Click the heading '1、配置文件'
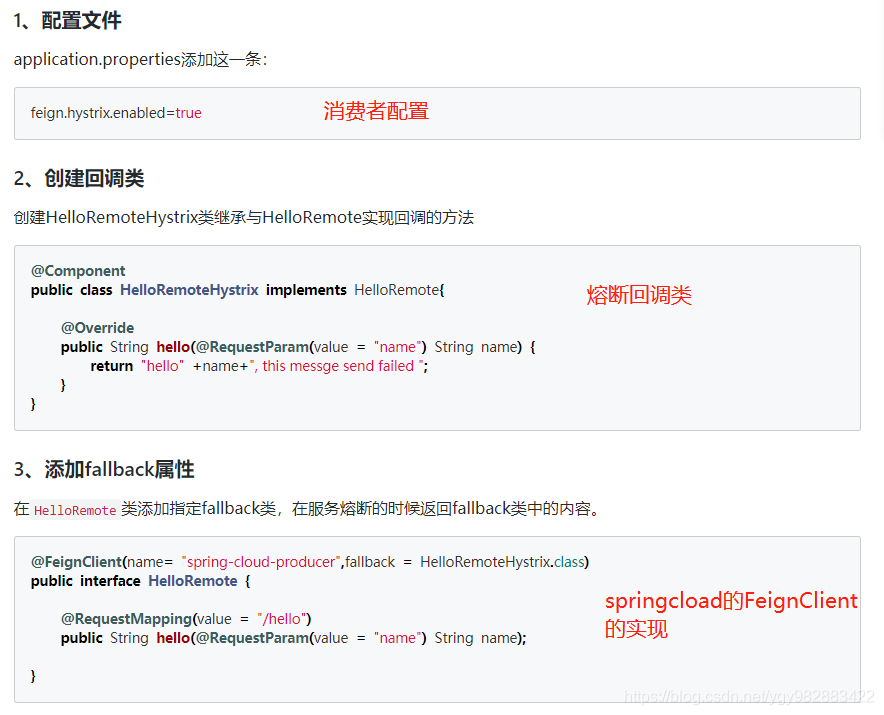Image resolution: width=884 pixels, height=715 pixels. 67,21
